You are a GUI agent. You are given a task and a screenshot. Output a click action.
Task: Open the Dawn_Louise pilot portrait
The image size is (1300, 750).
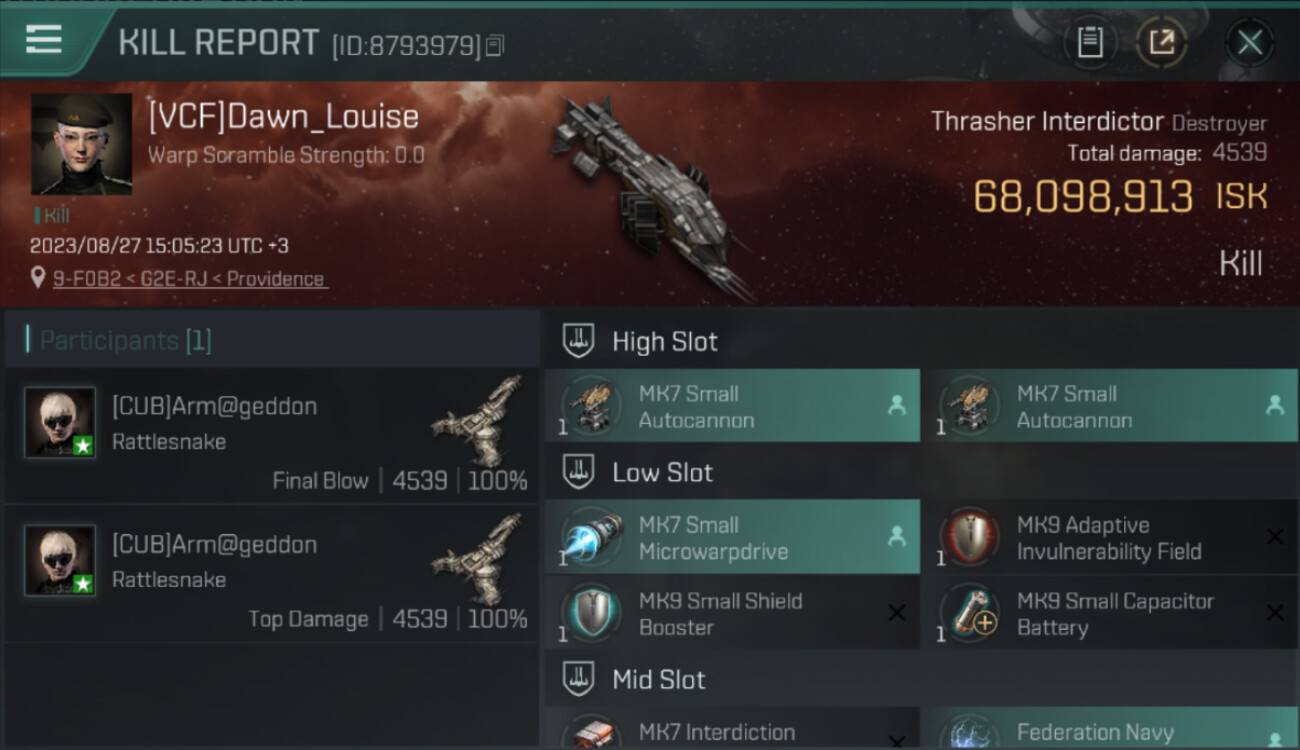[81, 144]
